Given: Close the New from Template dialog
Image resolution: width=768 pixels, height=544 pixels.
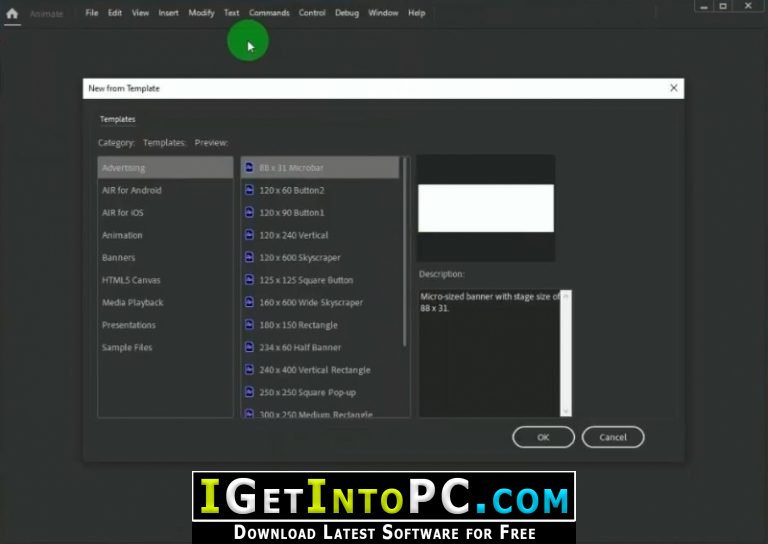Looking at the screenshot, I should coord(673,88).
